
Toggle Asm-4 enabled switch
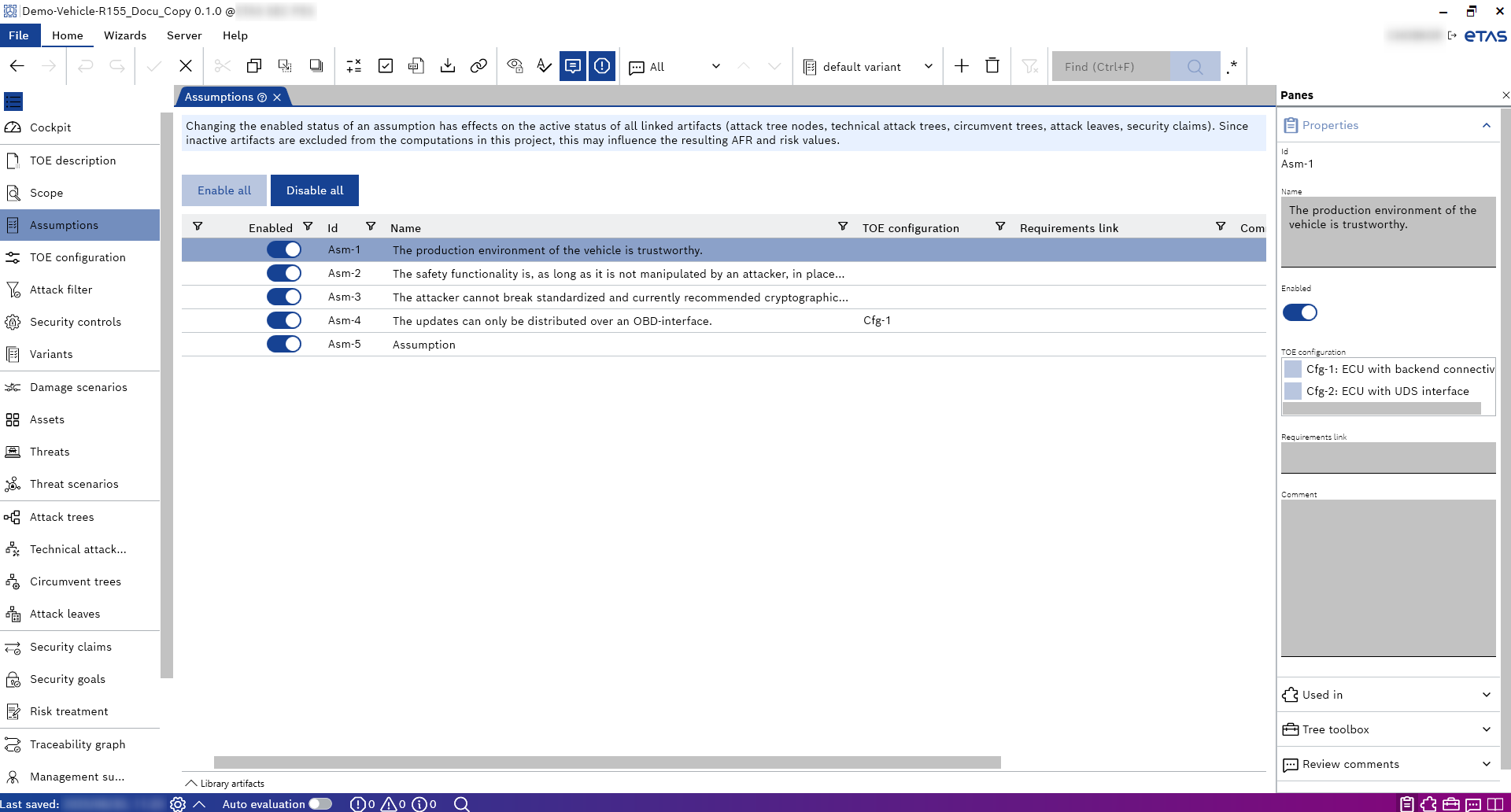tap(284, 321)
